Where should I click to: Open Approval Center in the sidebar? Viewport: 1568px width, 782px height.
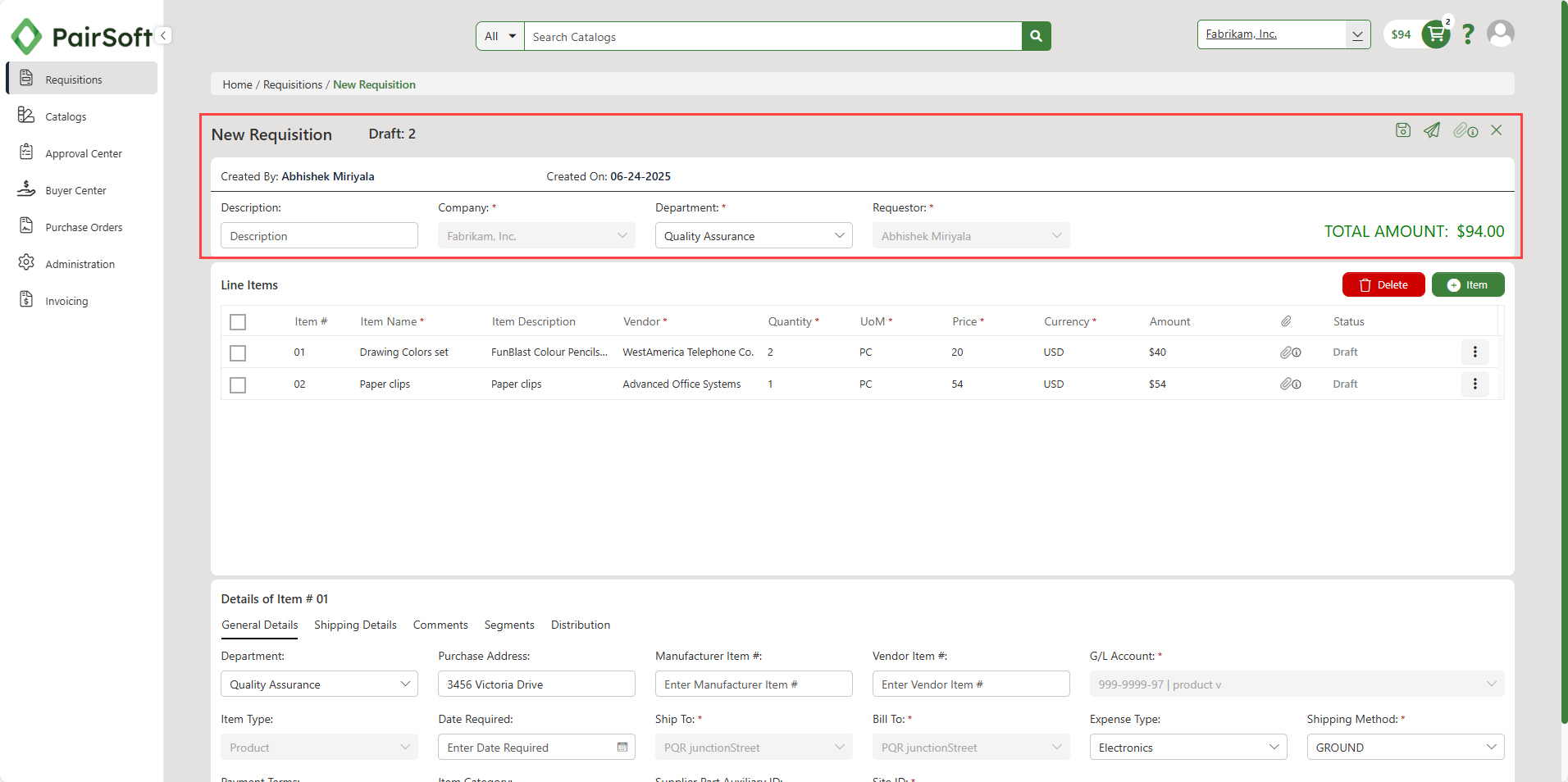click(81, 152)
